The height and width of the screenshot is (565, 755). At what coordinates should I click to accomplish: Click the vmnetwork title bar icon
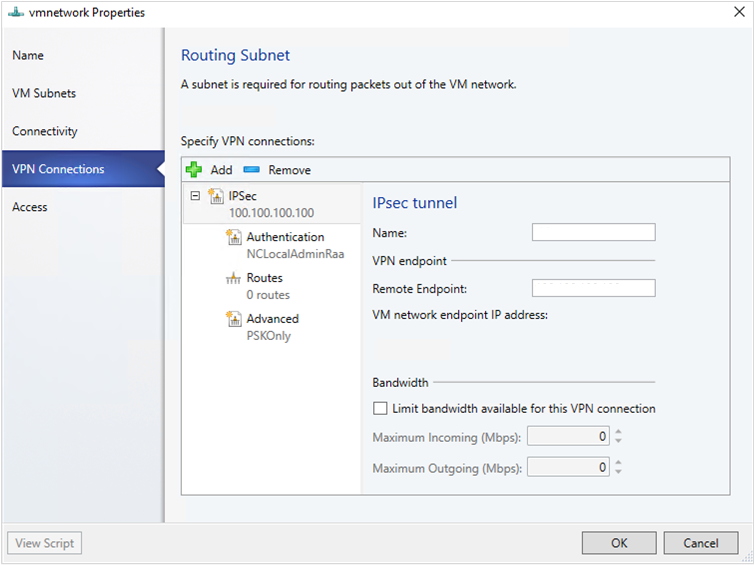[15, 12]
